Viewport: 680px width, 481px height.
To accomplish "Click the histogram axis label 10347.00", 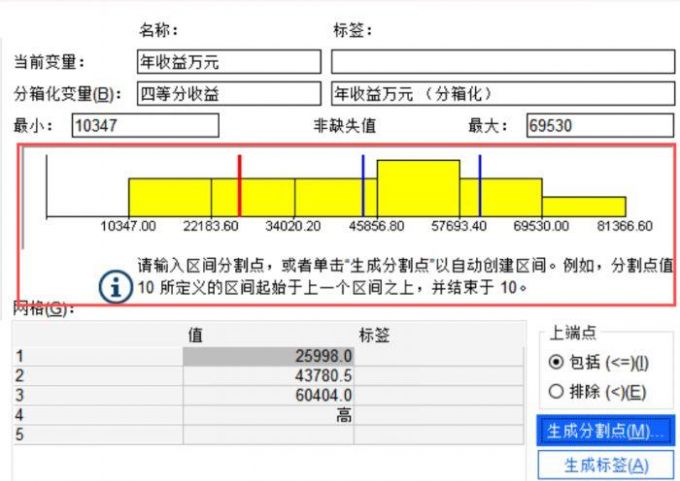I will (128, 226).
